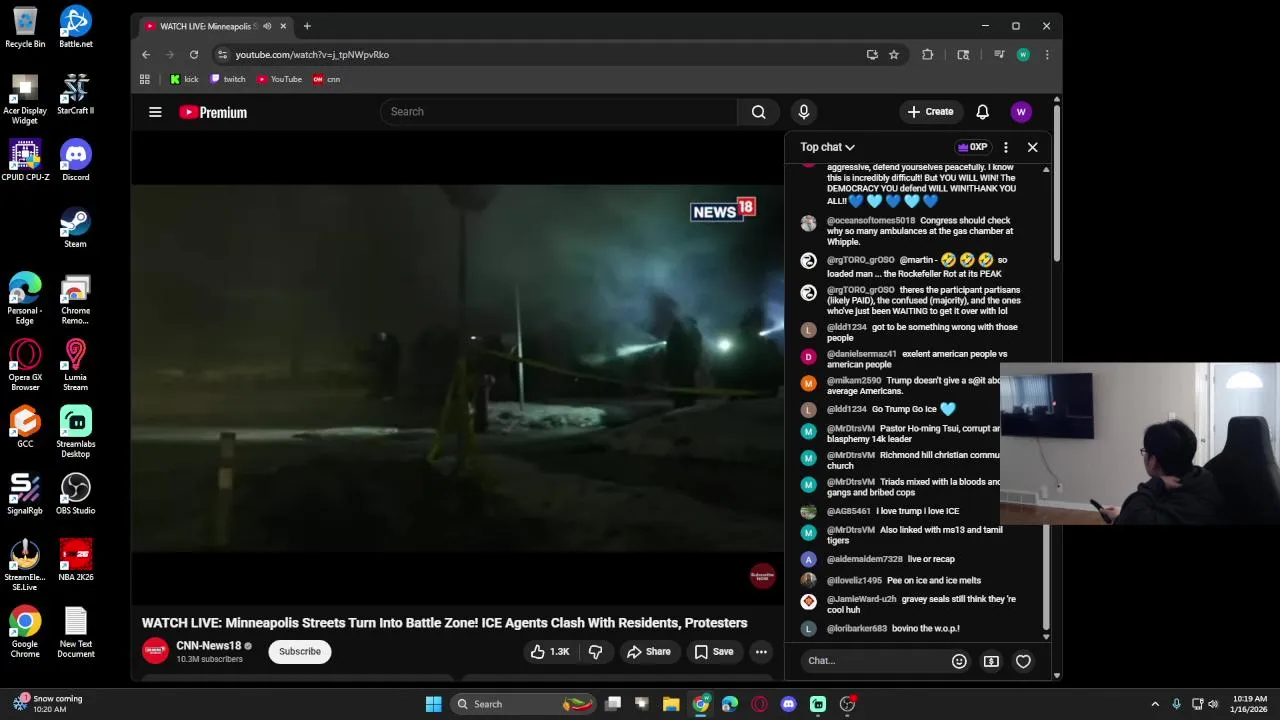The height and width of the screenshot is (720, 1280).
Task: Save the video to a playlist
Action: click(714, 652)
